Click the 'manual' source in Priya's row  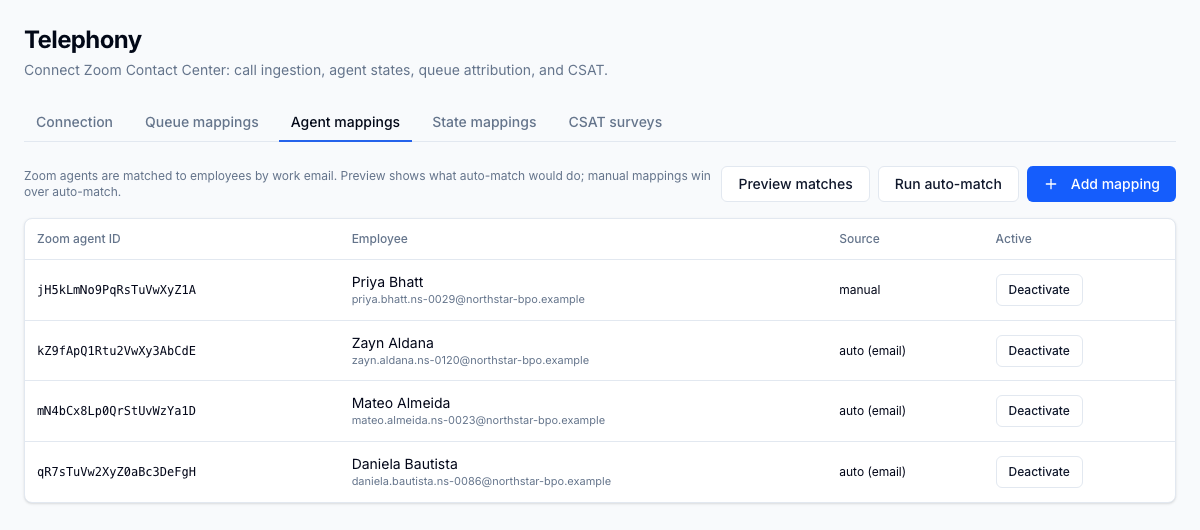pyautogui.click(x=860, y=290)
